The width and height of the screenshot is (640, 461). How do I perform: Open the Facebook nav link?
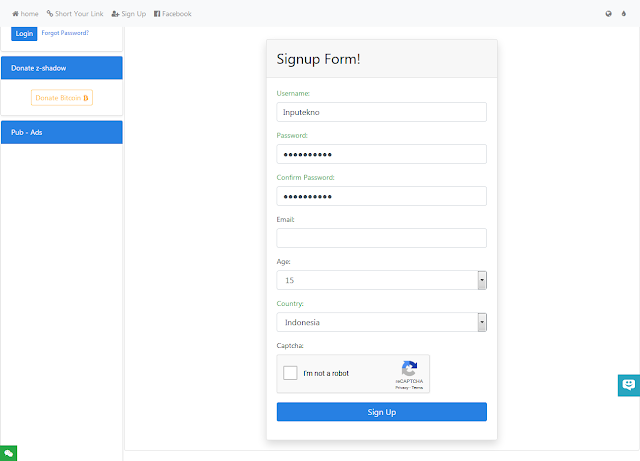173,14
